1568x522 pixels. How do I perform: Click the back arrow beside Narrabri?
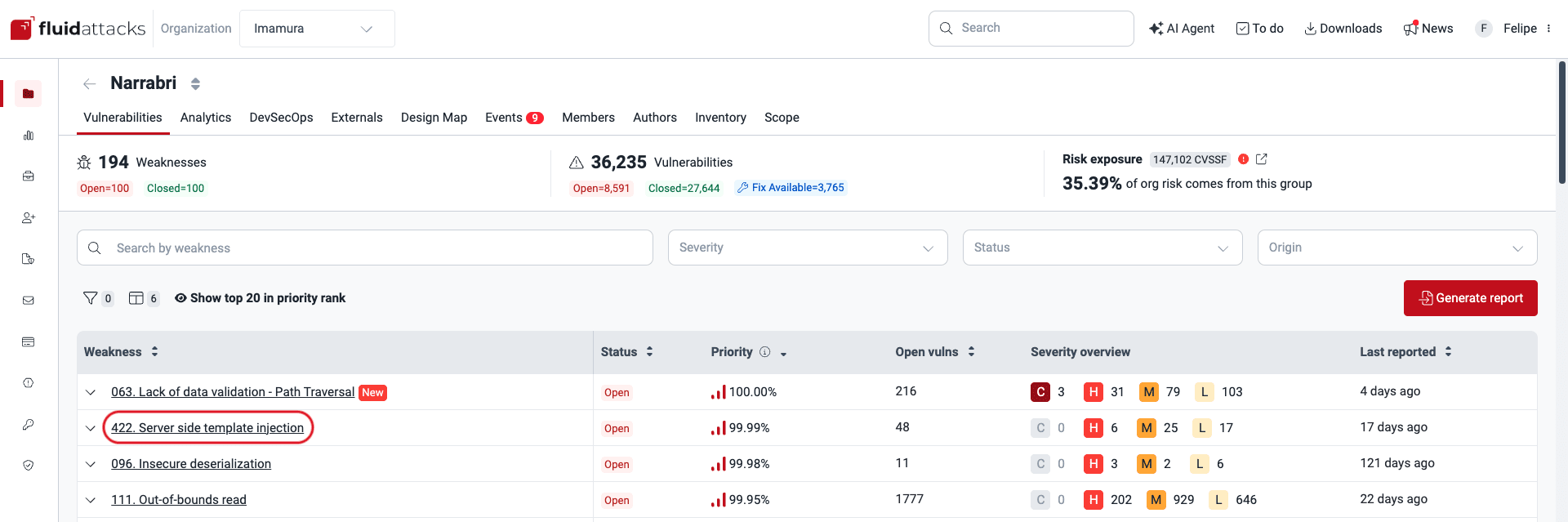(x=90, y=83)
